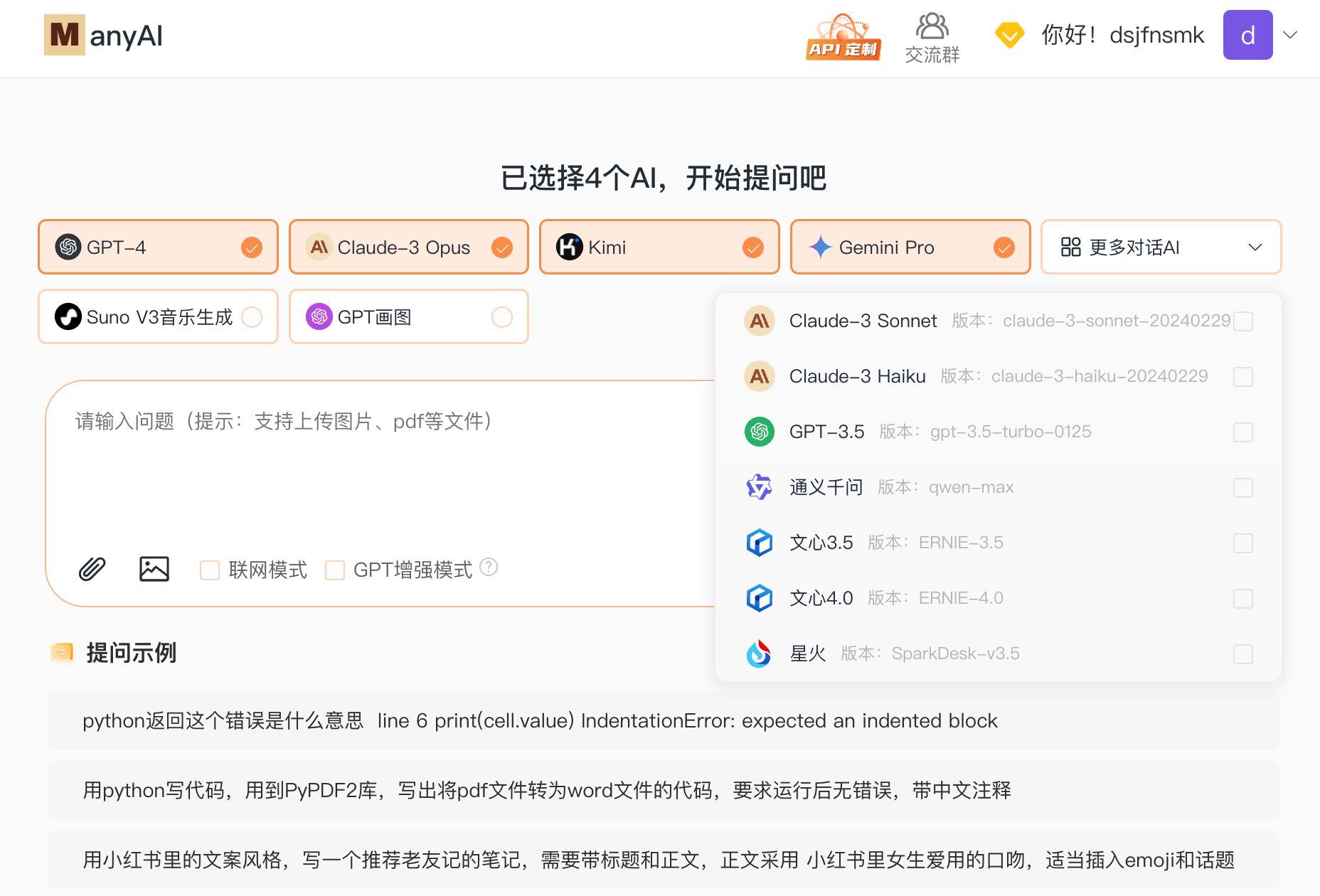The width and height of the screenshot is (1320, 896).
Task: Click the 你好！dsjfnsmk greeting text
Action: pyautogui.click(x=1123, y=35)
